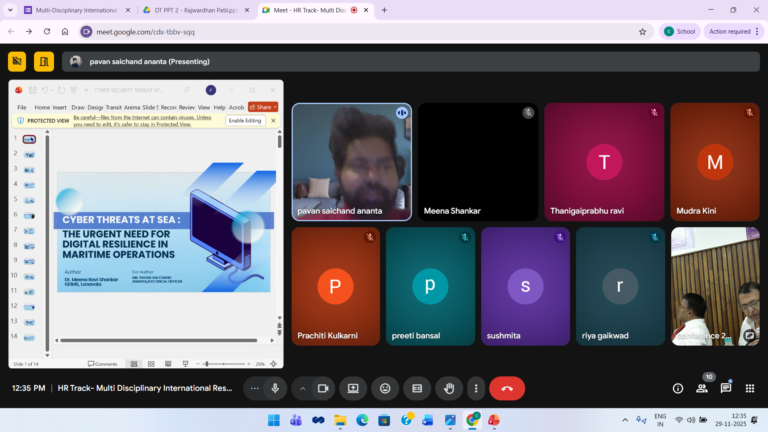Show hidden icons in system tray
768x432 pixels.
625,420
